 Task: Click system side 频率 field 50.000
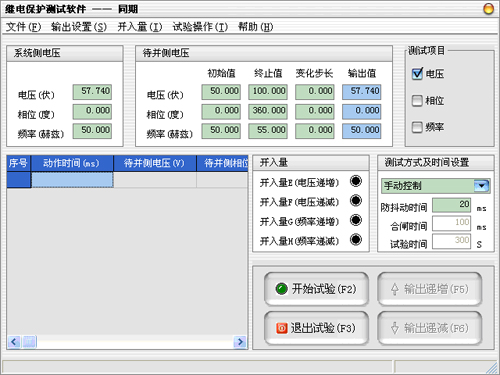92,131
